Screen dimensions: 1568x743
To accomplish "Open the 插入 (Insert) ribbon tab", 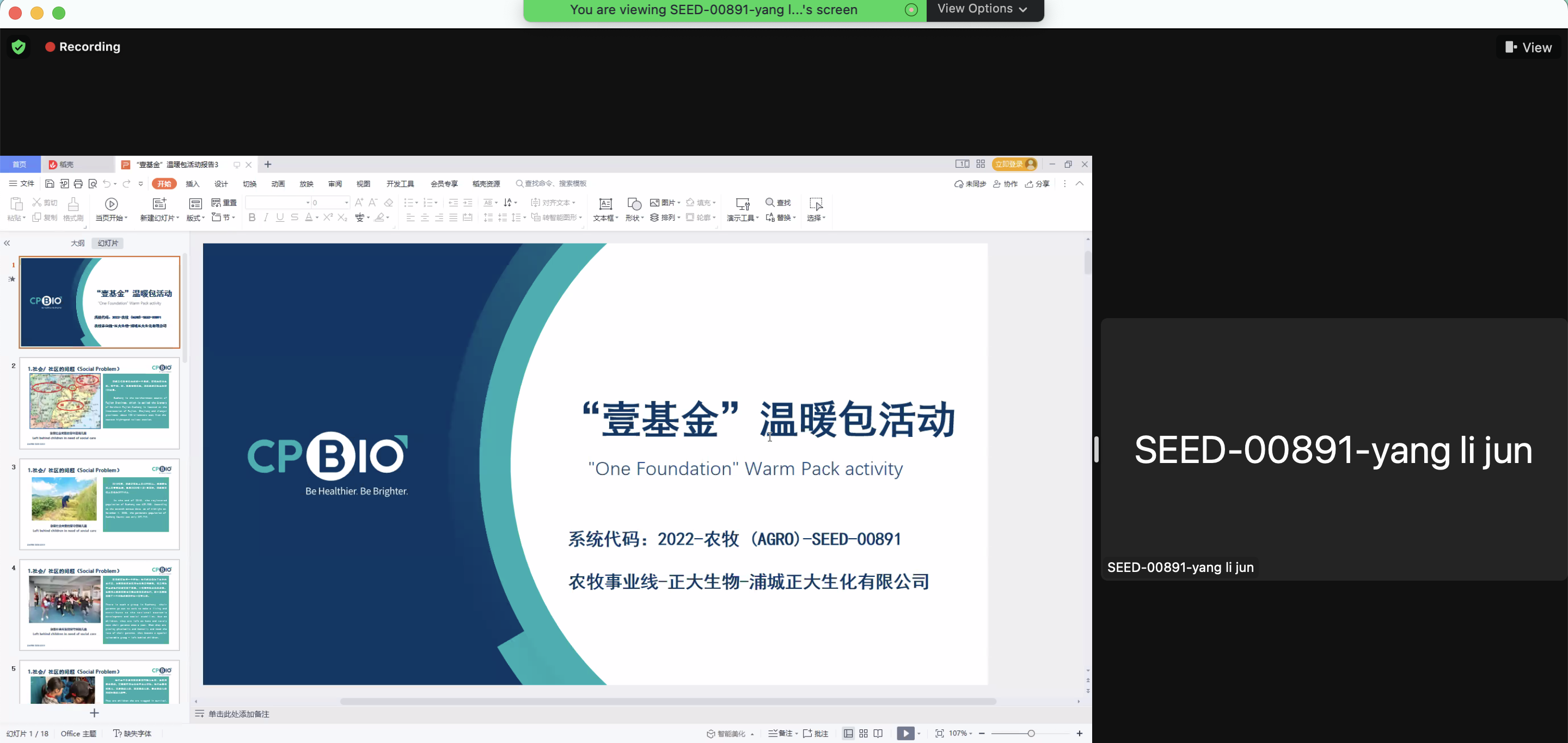I will [x=192, y=184].
